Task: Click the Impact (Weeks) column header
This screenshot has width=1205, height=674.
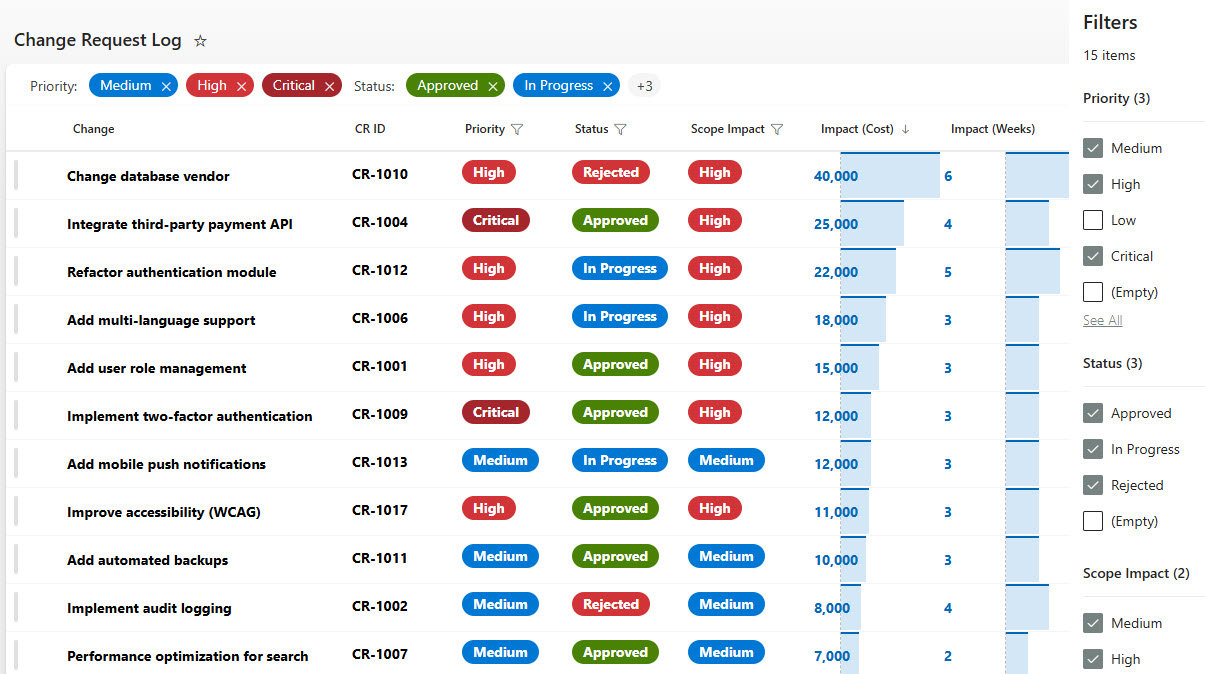Action: 992,129
